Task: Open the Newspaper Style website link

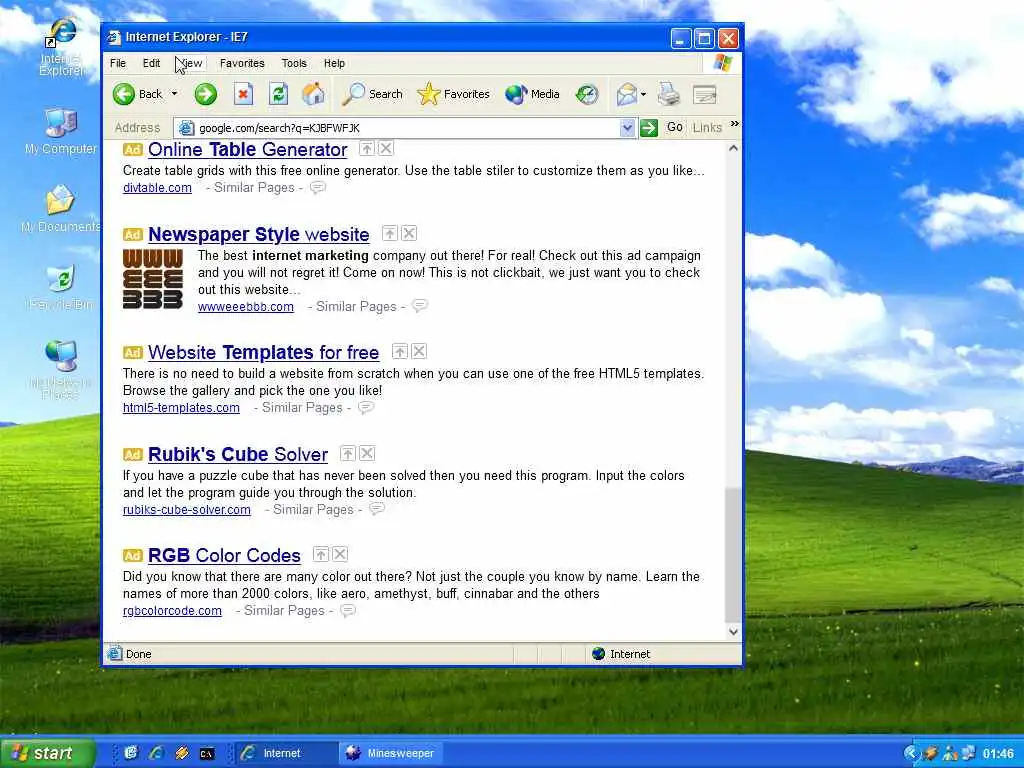Action: point(259,234)
